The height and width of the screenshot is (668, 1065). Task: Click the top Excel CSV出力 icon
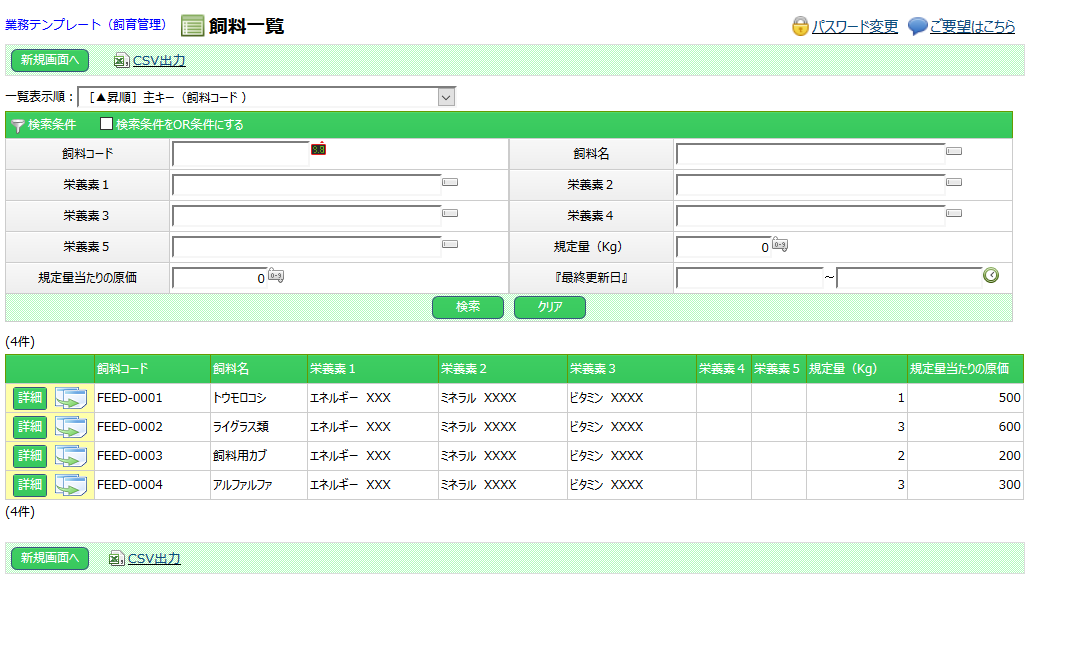(x=121, y=61)
